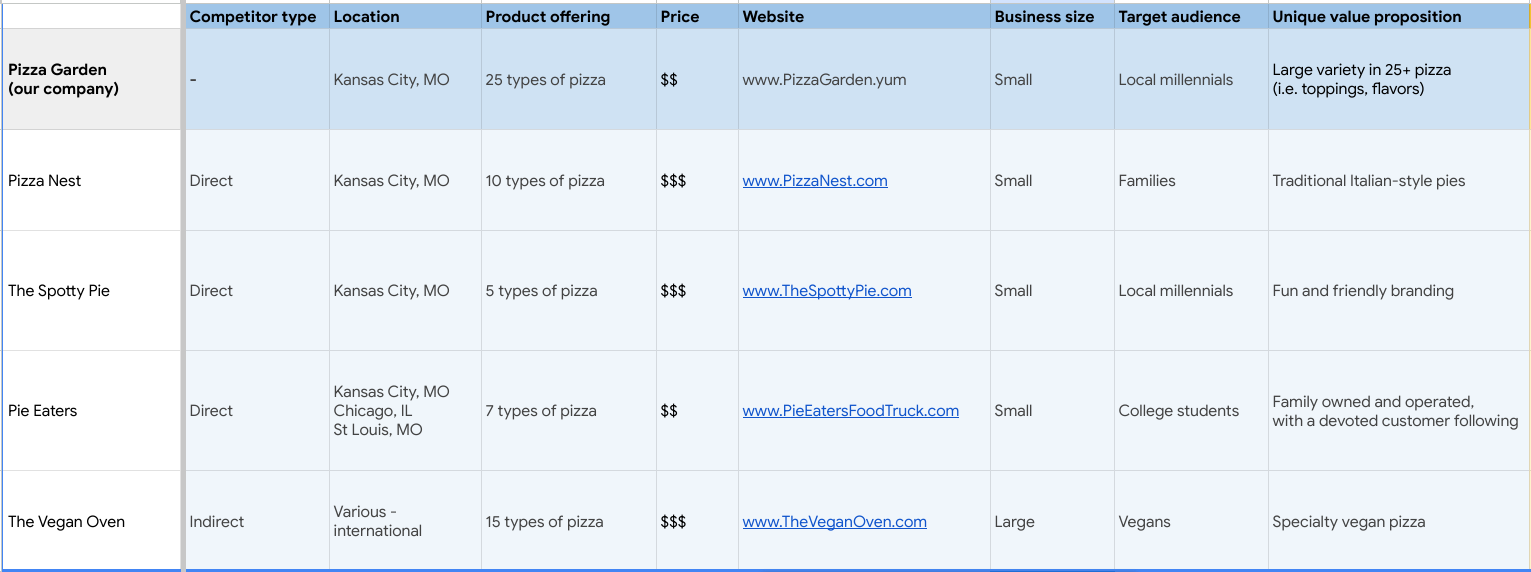Select The Spotty Pie row label
Screen dimensions: 1531x572
[59, 291]
